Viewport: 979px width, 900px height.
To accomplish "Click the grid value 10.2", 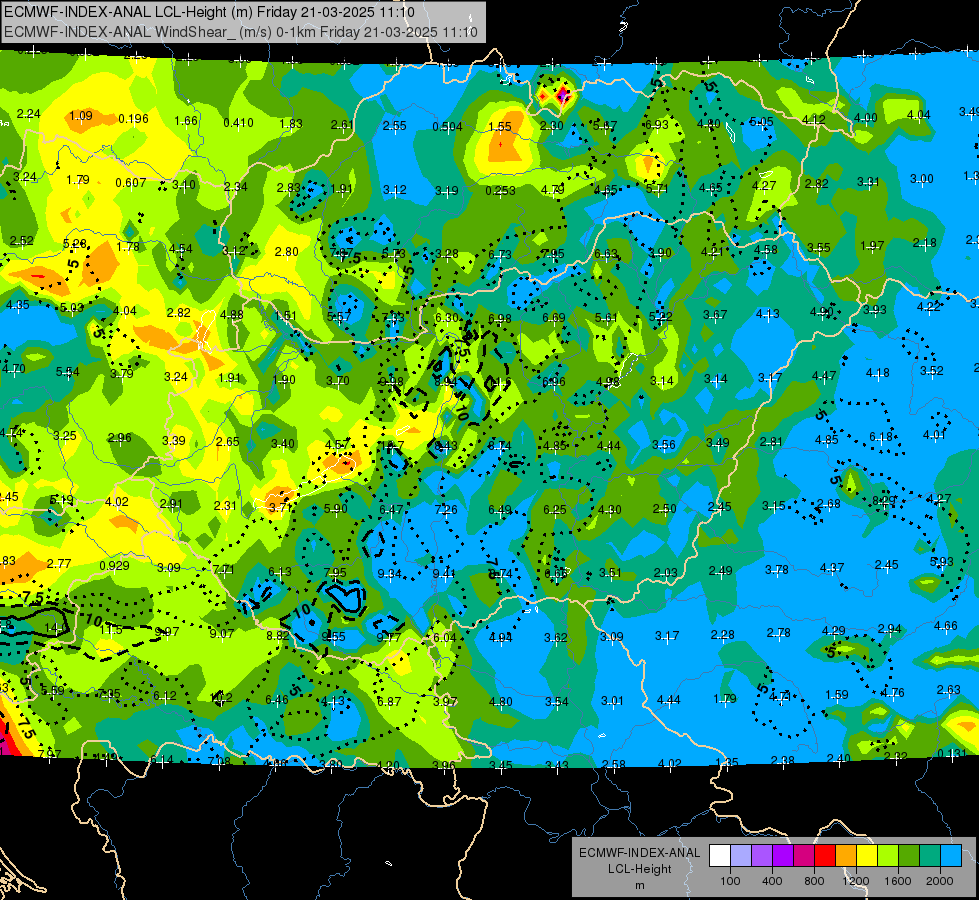I will tap(221, 697).
